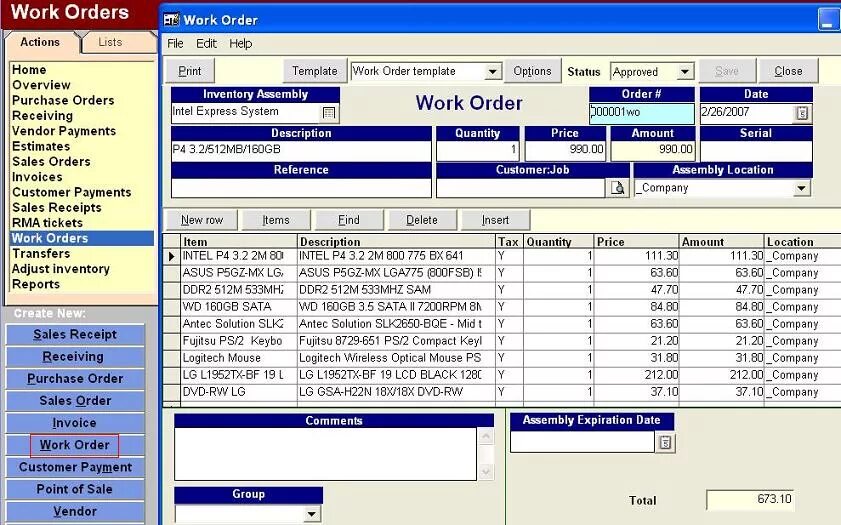Click the Description column header
This screenshot has width=841, height=525.
tap(396, 242)
